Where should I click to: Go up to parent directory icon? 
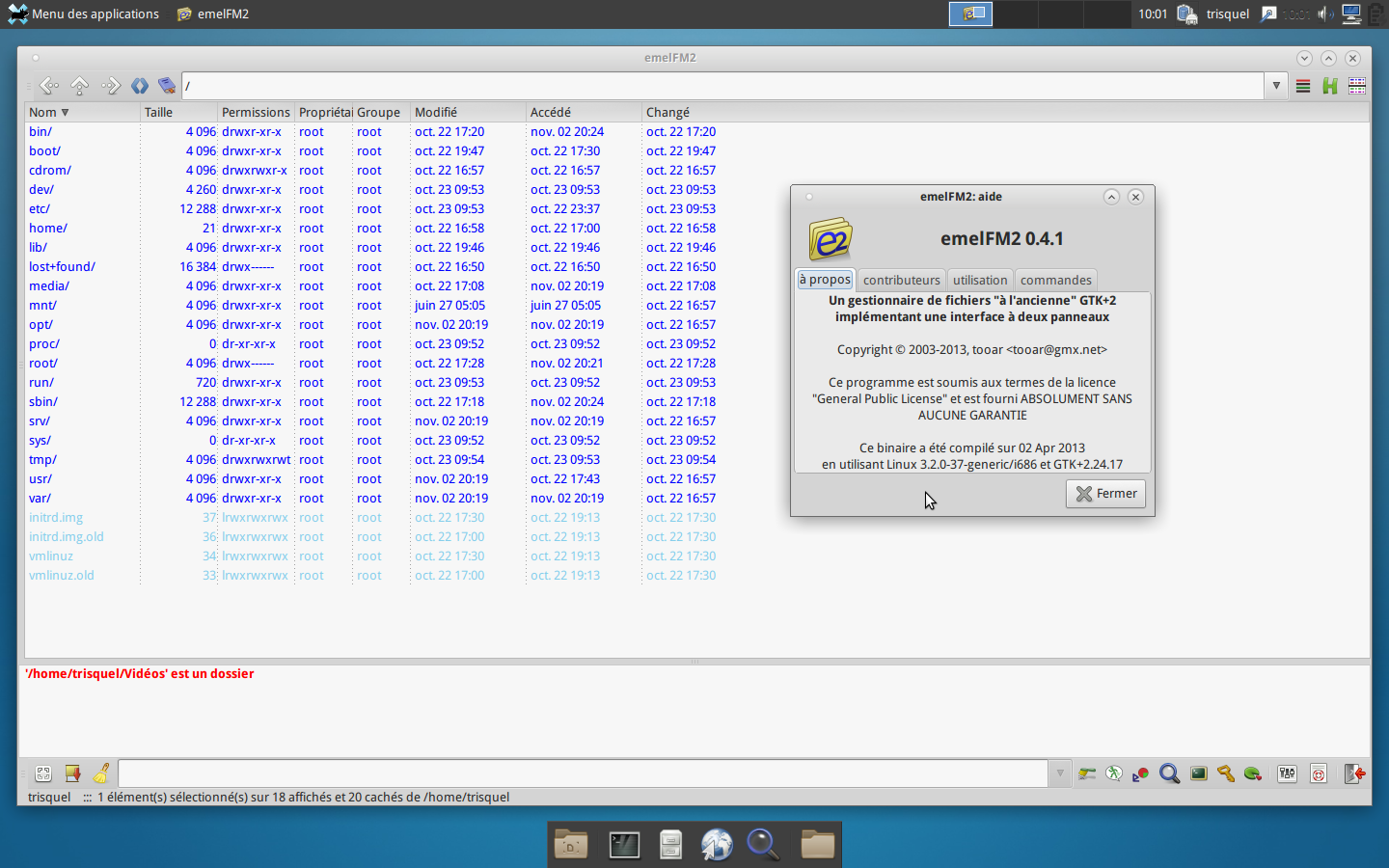click(x=80, y=86)
